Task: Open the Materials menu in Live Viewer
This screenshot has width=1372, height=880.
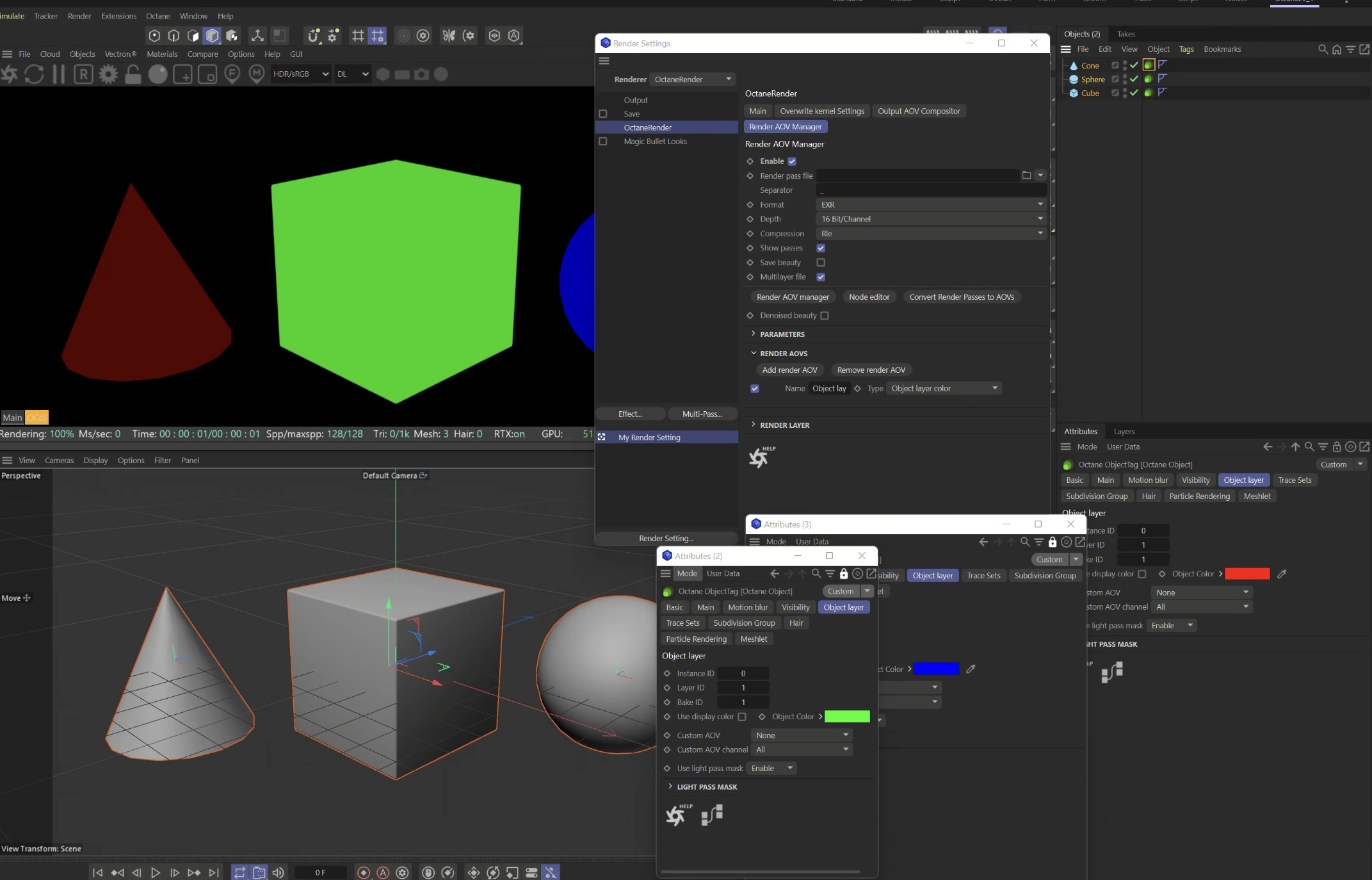Action: tap(162, 54)
